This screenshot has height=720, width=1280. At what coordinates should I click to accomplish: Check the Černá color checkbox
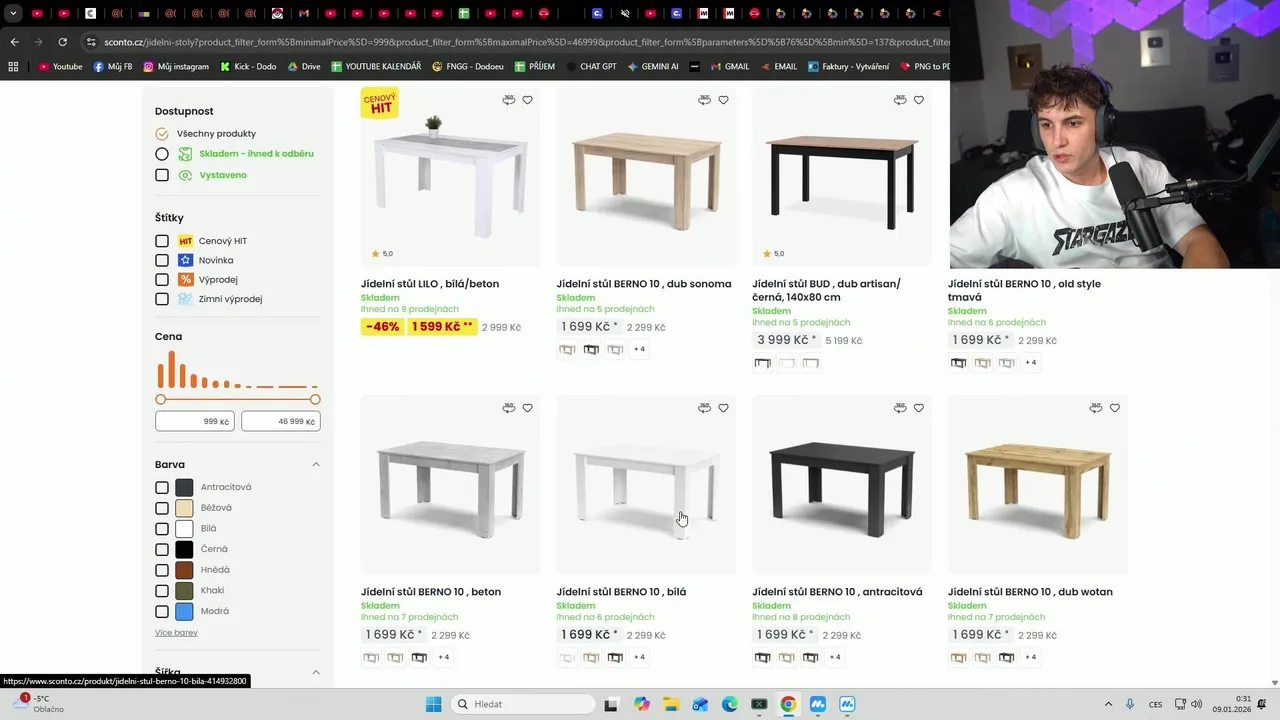pos(162,549)
